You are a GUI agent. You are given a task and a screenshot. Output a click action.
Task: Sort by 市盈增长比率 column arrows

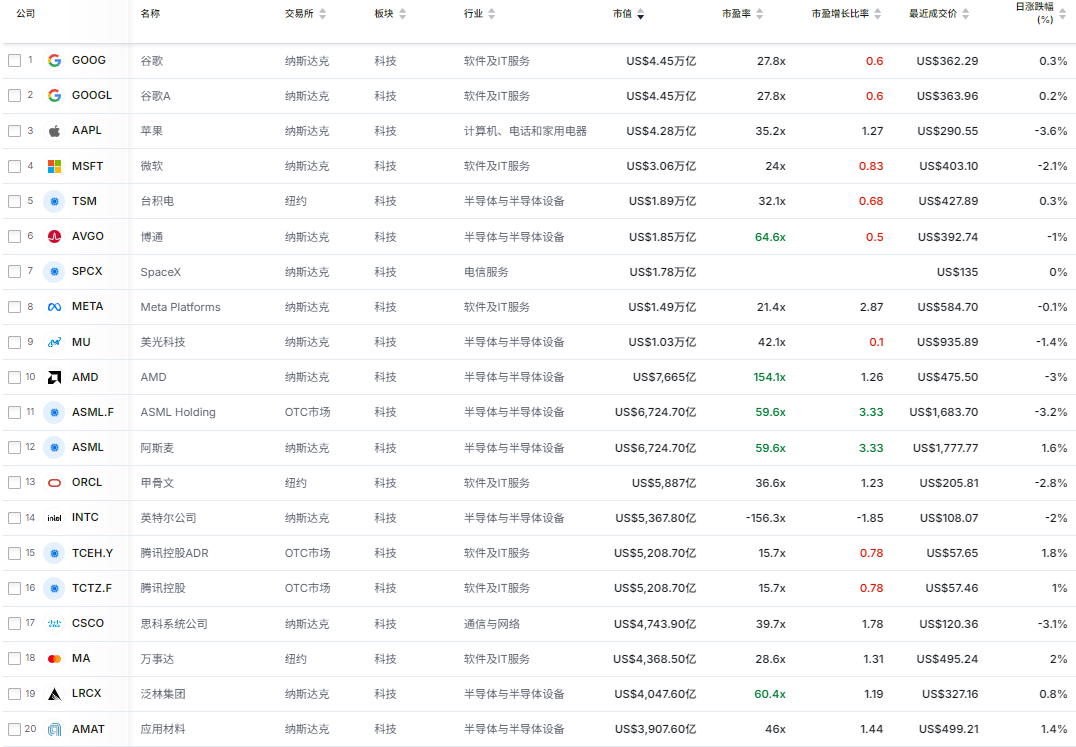point(878,14)
